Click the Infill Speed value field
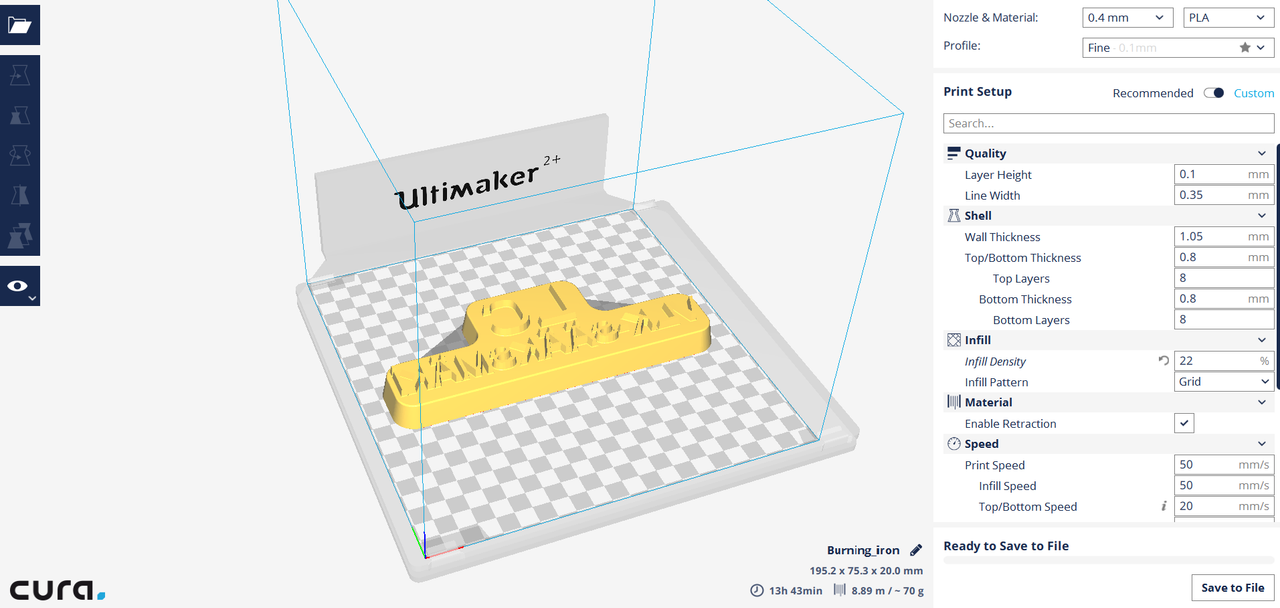Screen dimensions: 1280x608 pyautogui.click(x=1223, y=486)
